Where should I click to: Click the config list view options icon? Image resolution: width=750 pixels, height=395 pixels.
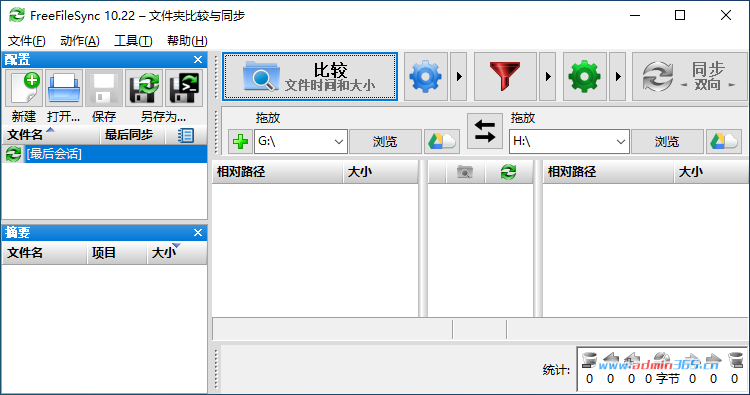pos(186,135)
